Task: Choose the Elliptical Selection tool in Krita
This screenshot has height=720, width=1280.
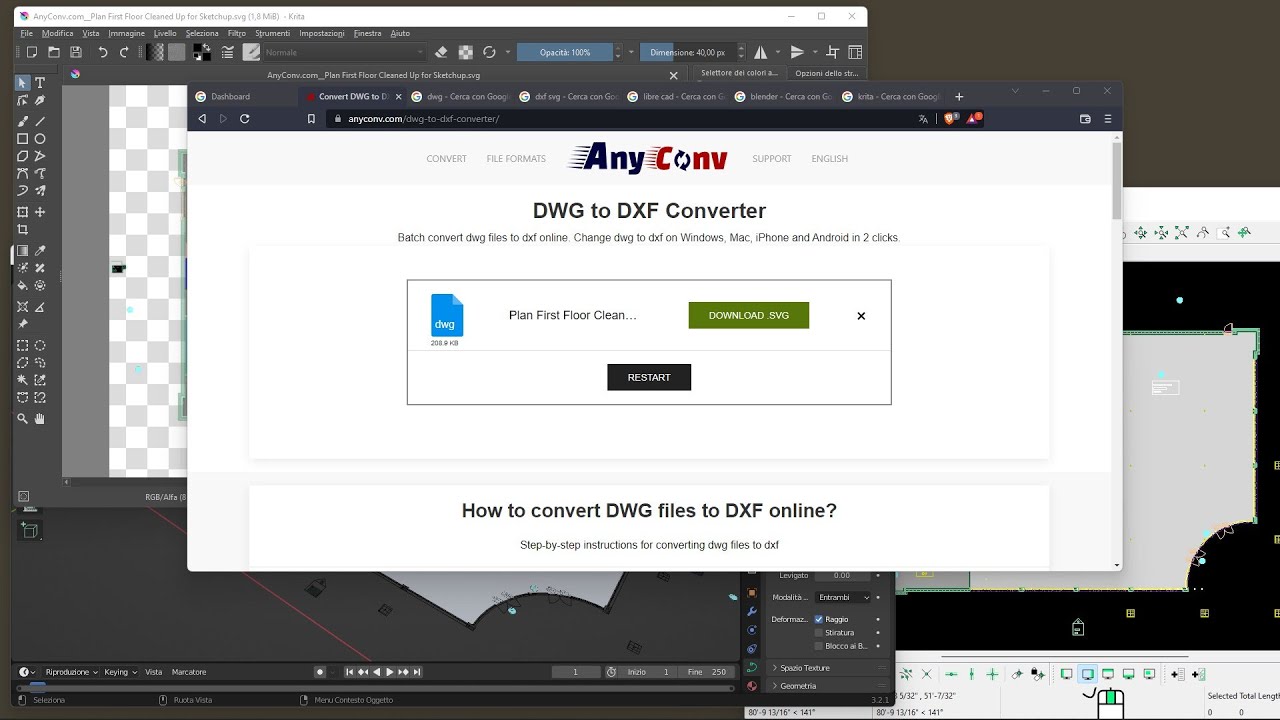Action: pos(40,345)
